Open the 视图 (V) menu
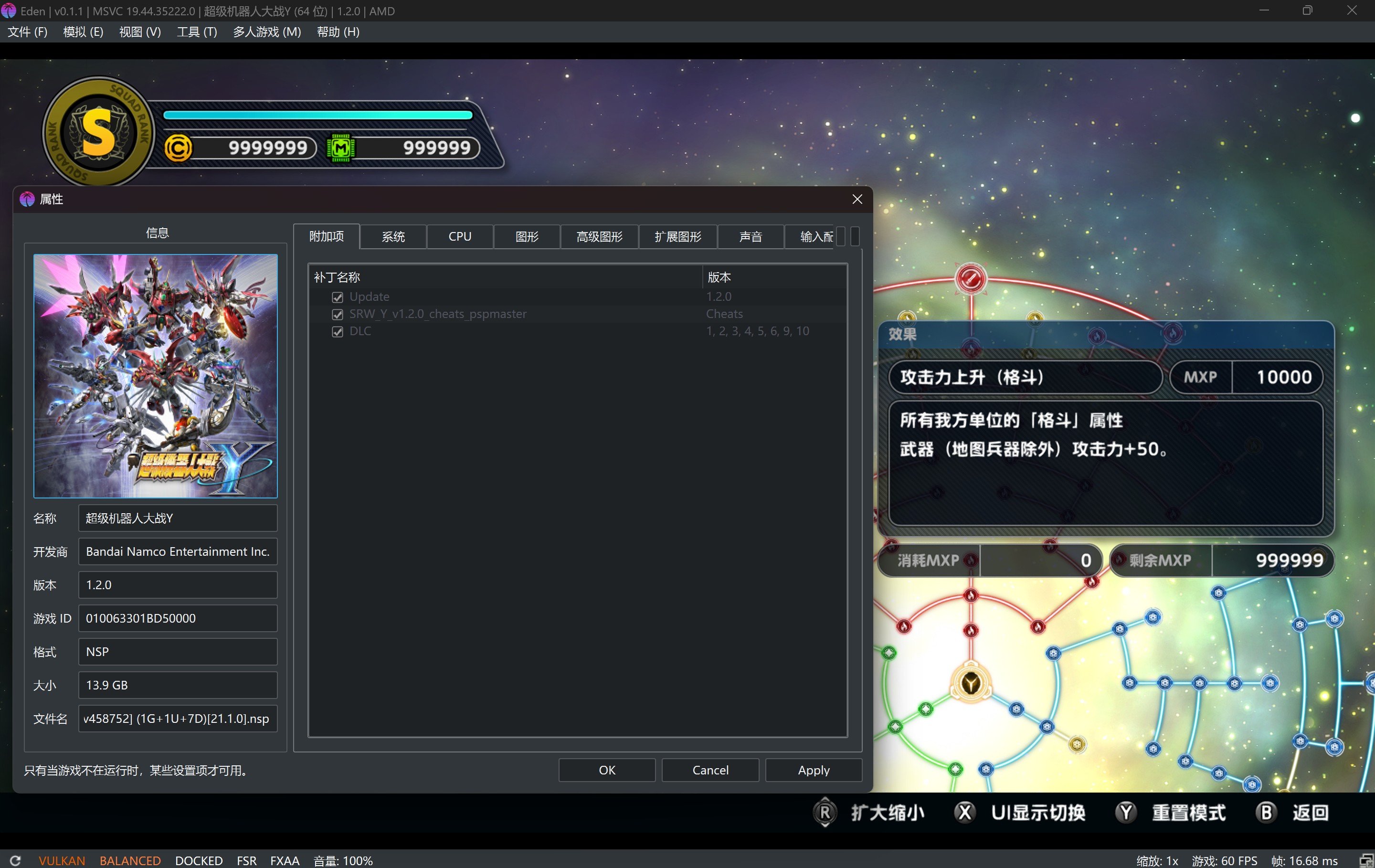 tap(140, 32)
